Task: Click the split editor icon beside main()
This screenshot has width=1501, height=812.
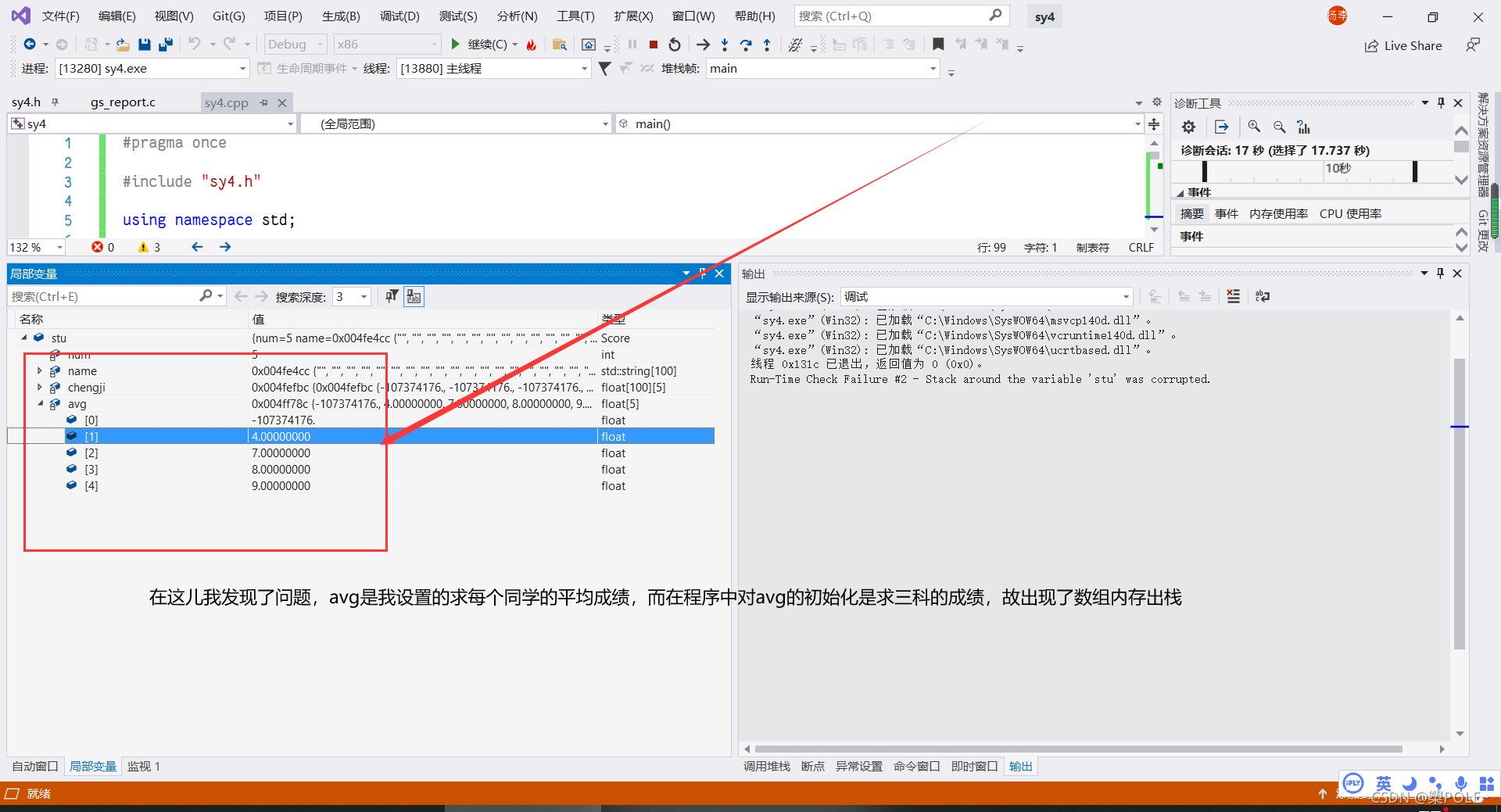Action: 1154,123
